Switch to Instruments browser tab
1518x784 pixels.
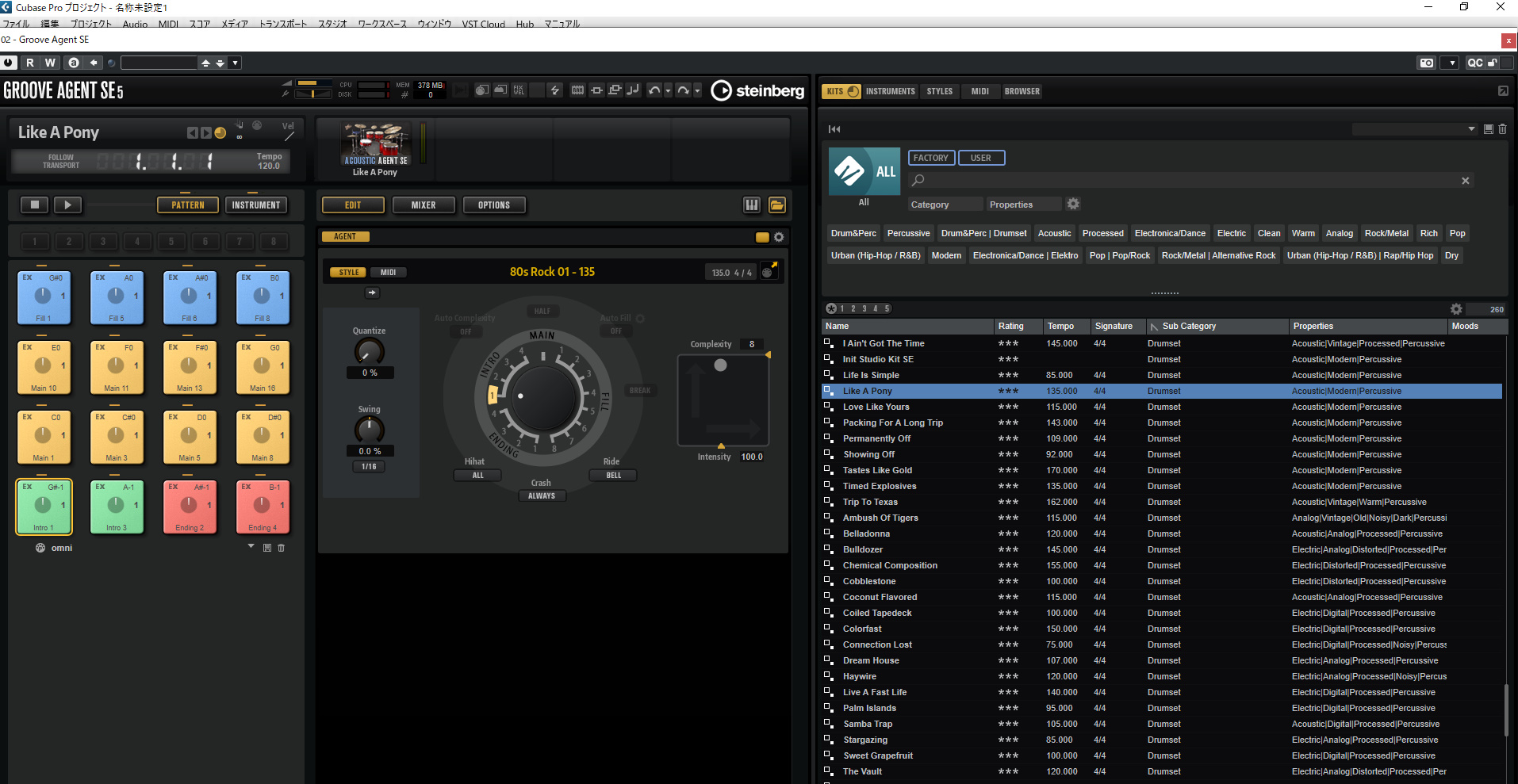(x=890, y=91)
